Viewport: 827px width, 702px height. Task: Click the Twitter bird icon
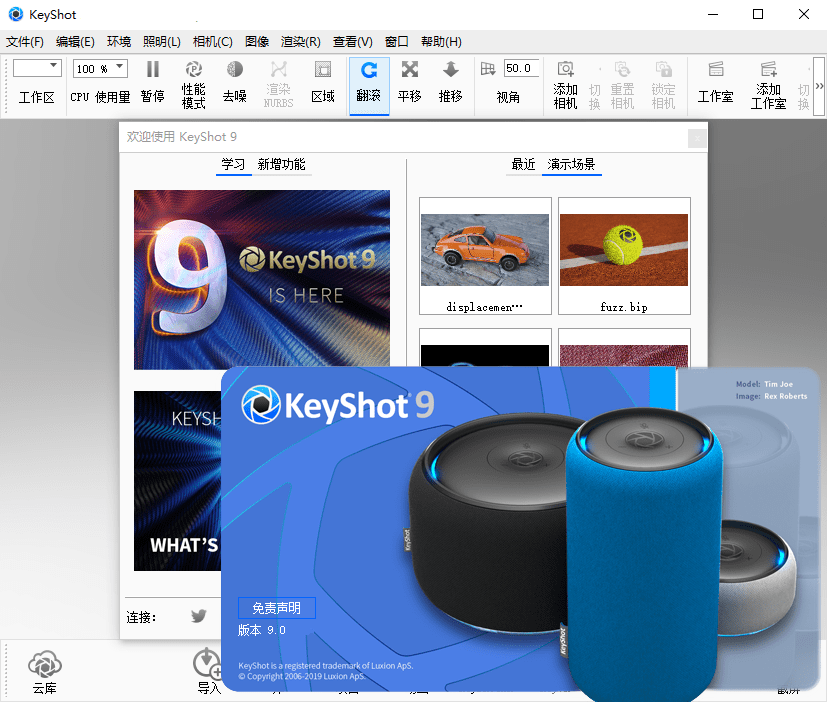click(199, 616)
